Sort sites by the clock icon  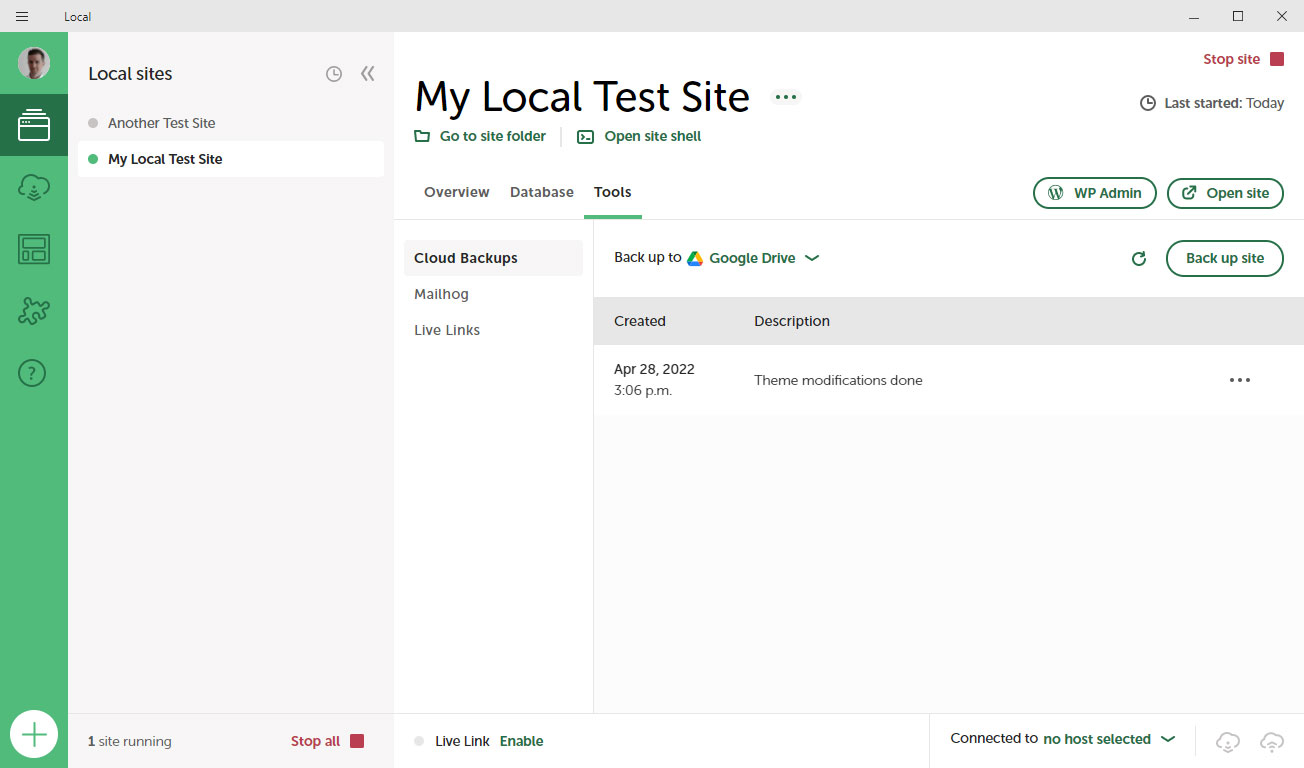click(x=334, y=74)
